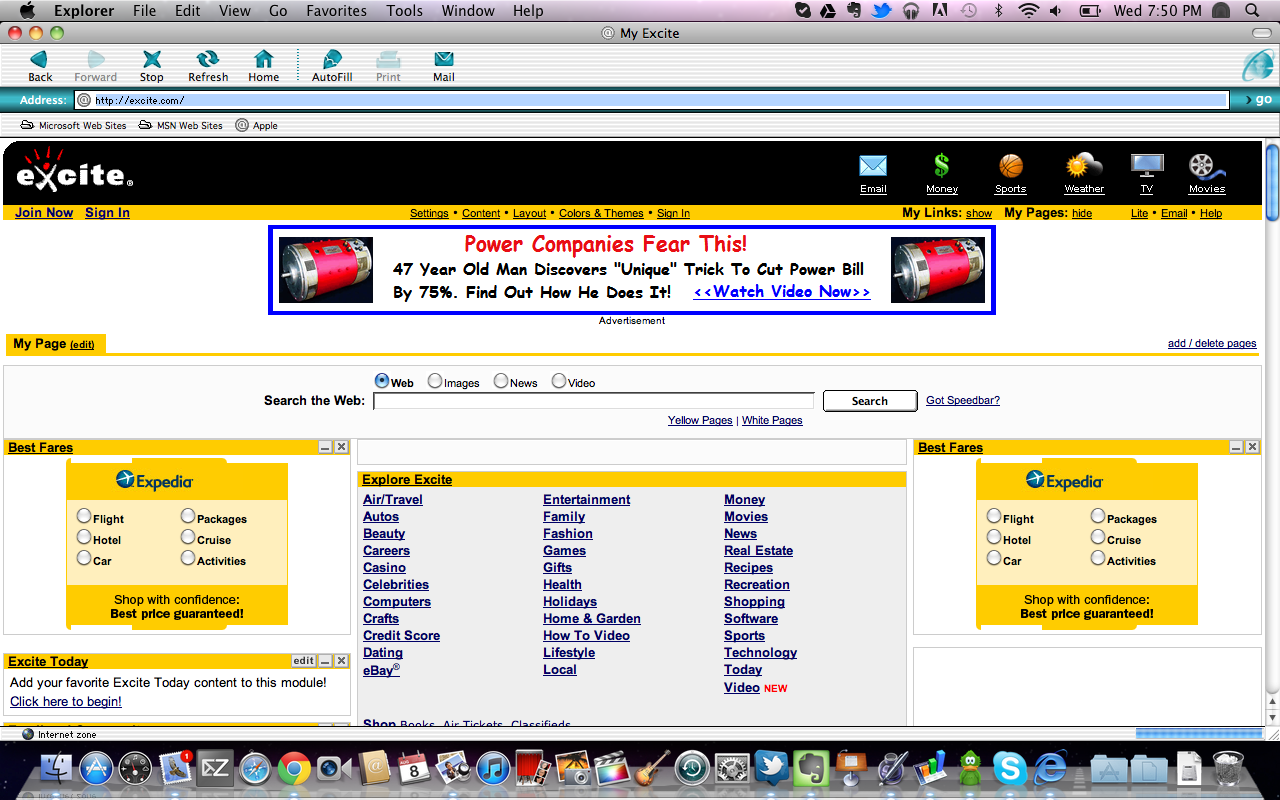
Task: Open Mail from the browser toolbar
Action: pyautogui.click(x=443, y=63)
